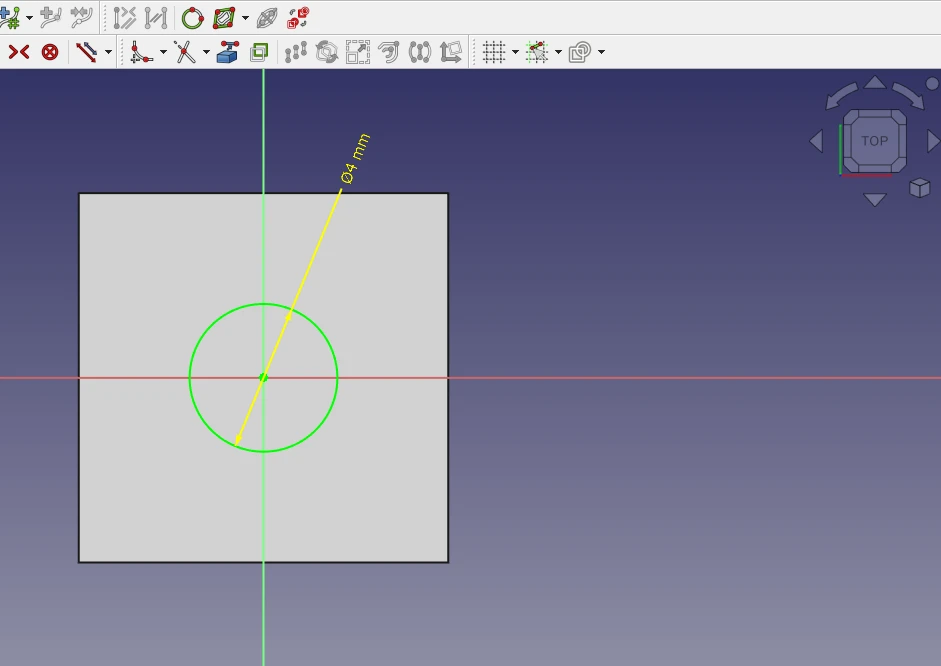Rotate view clockwise with the cube arrow
This screenshot has width=941, height=666.
tap(909, 95)
